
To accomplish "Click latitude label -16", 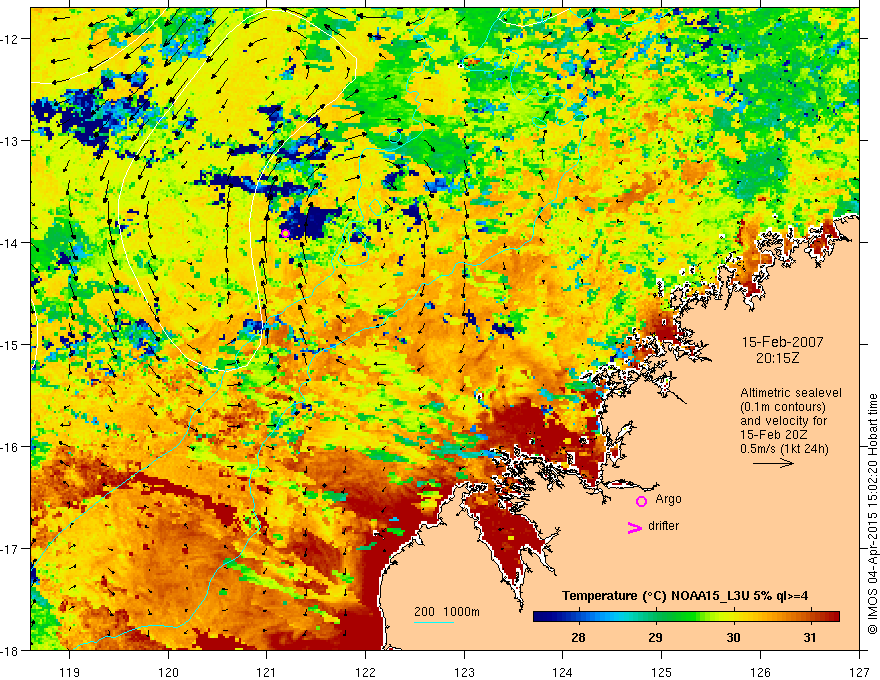I will coord(11,447).
